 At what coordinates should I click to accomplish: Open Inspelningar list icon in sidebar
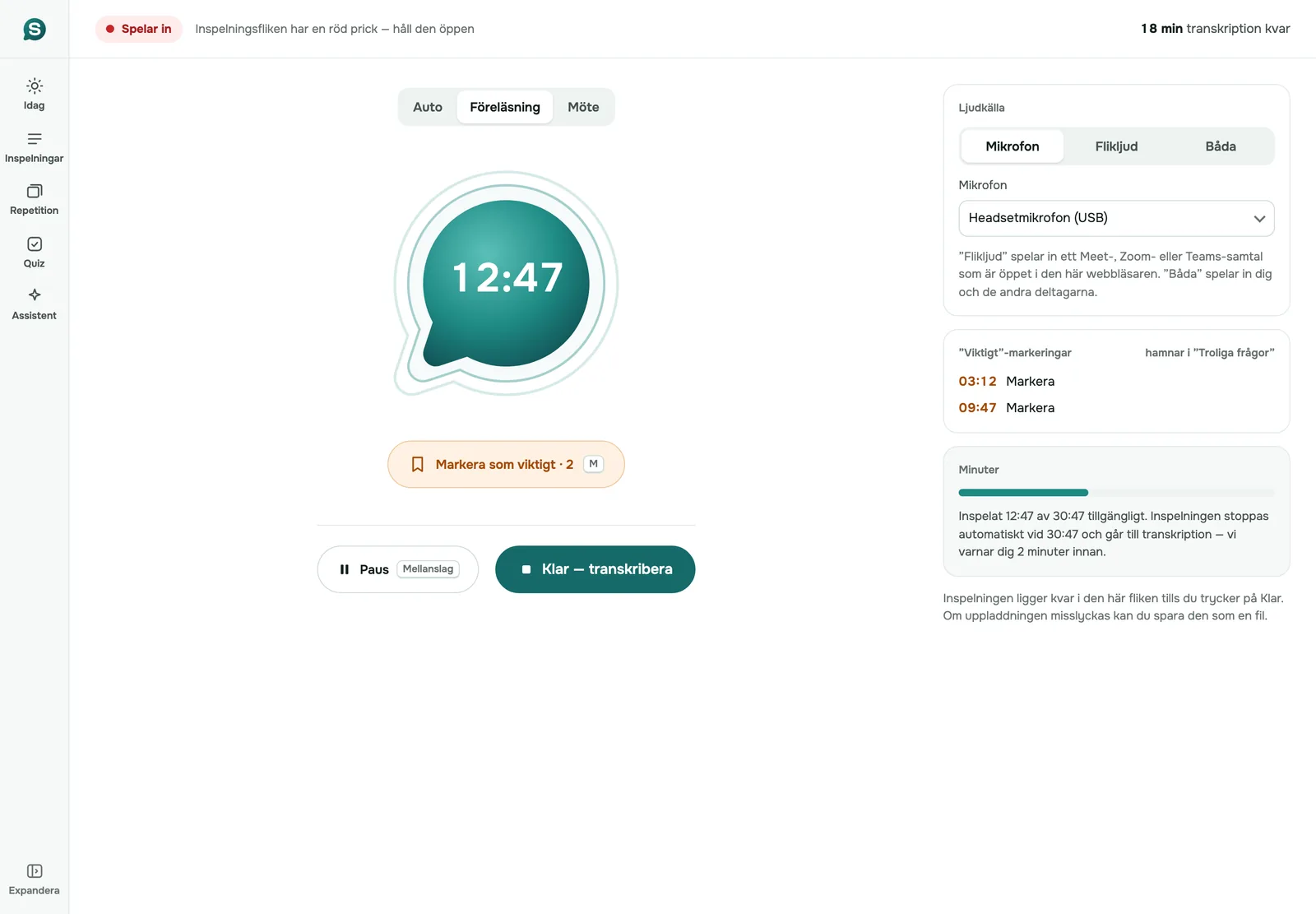click(x=35, y=138)
